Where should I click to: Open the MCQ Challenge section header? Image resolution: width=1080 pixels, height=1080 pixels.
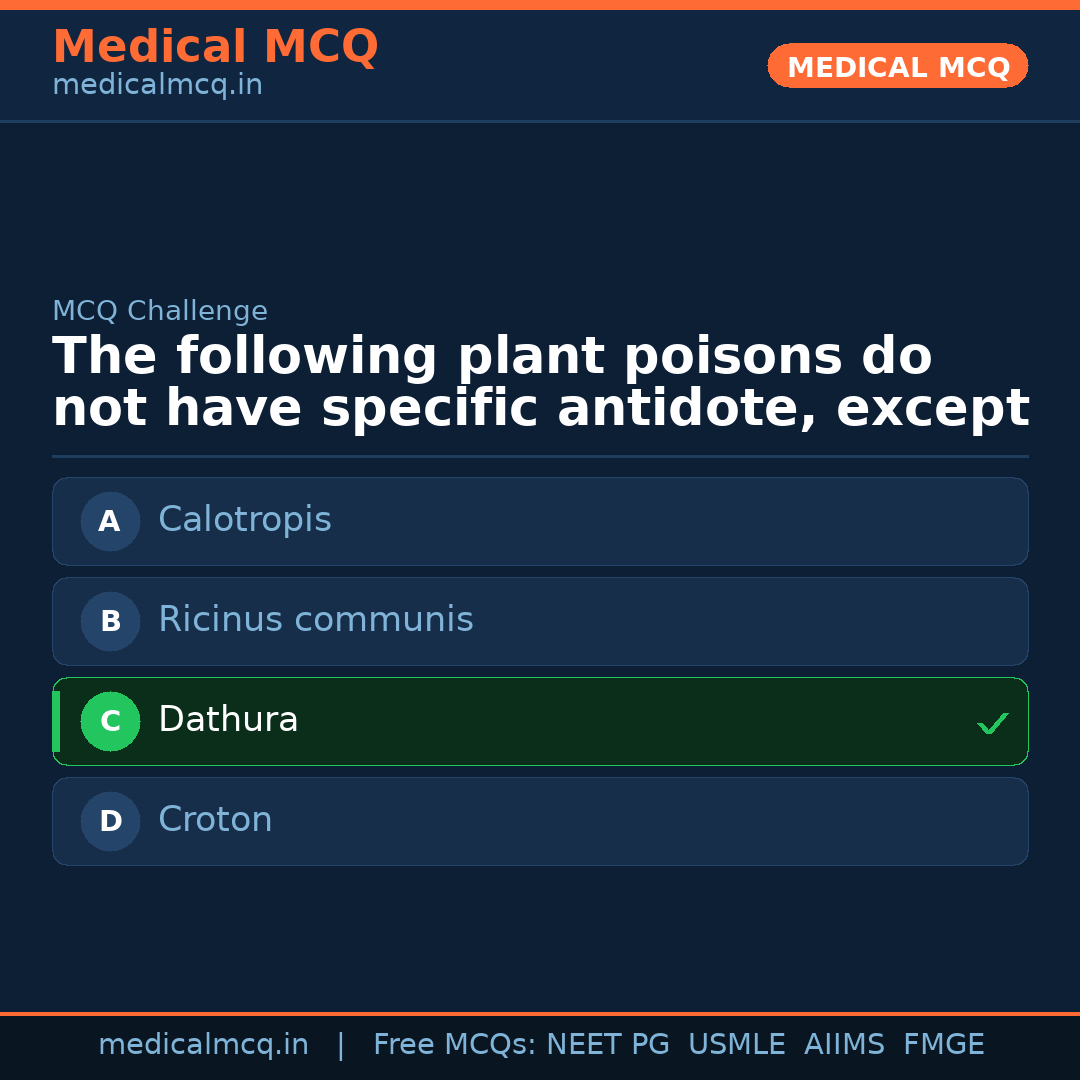coord(160,311)
